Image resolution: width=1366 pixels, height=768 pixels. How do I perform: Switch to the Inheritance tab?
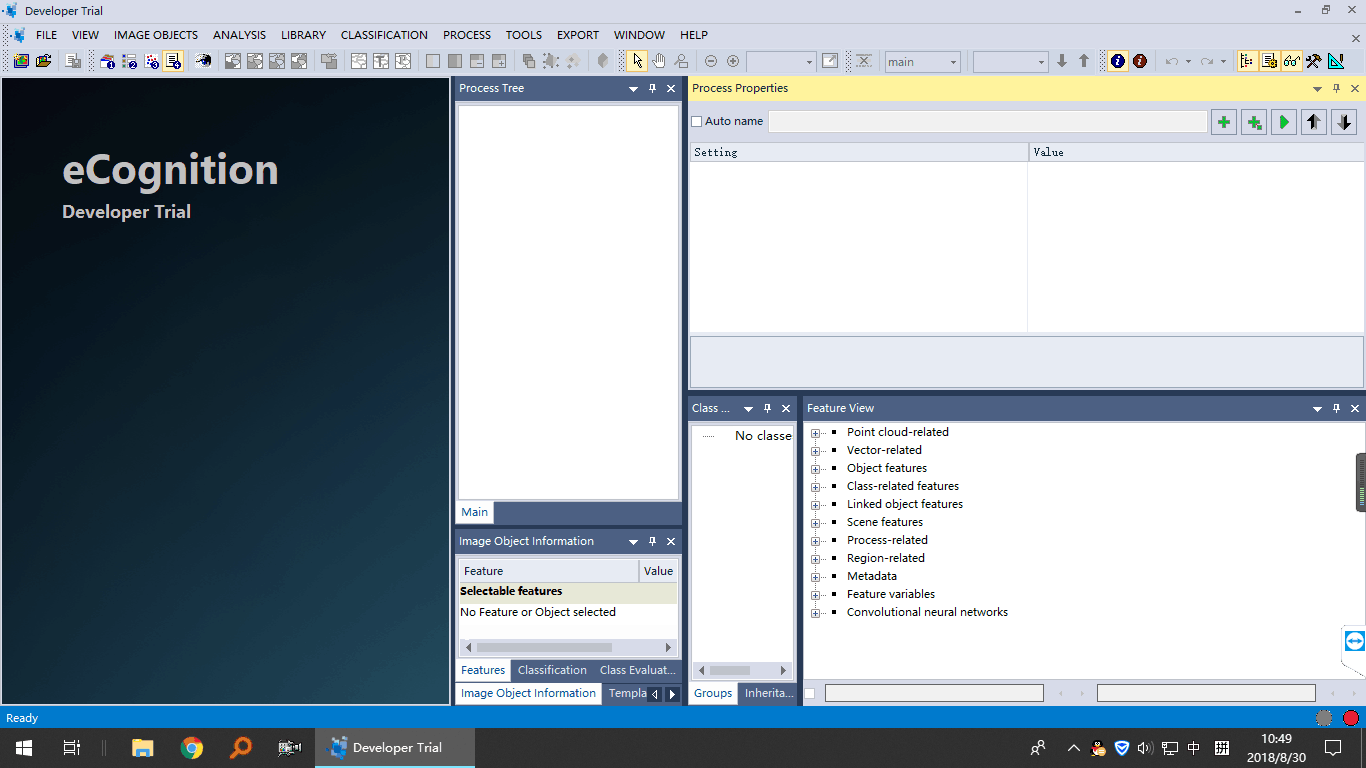coord(769,693)
